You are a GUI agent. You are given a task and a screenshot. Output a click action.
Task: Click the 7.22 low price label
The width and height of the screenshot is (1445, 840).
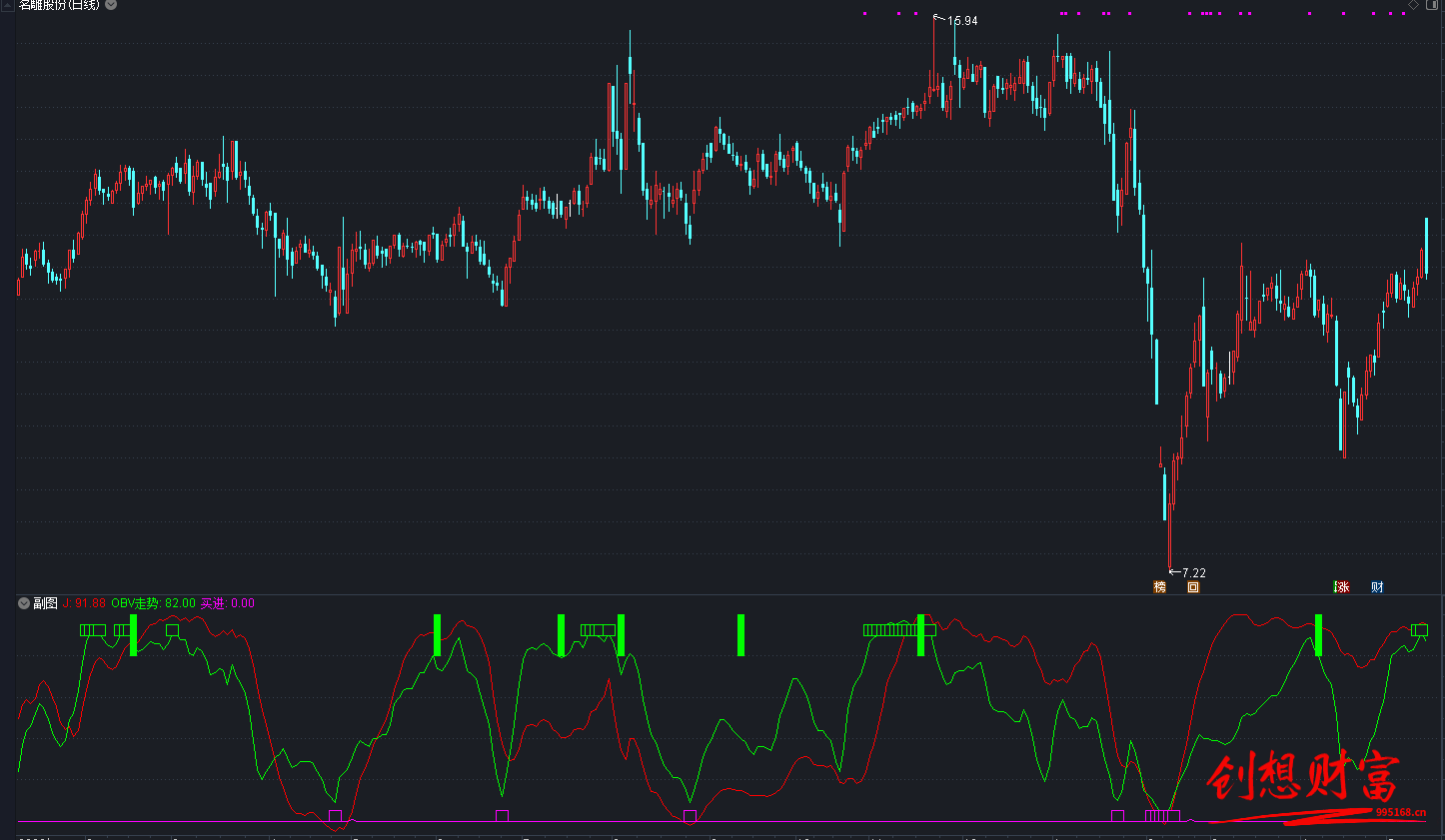coord(1194,573)
